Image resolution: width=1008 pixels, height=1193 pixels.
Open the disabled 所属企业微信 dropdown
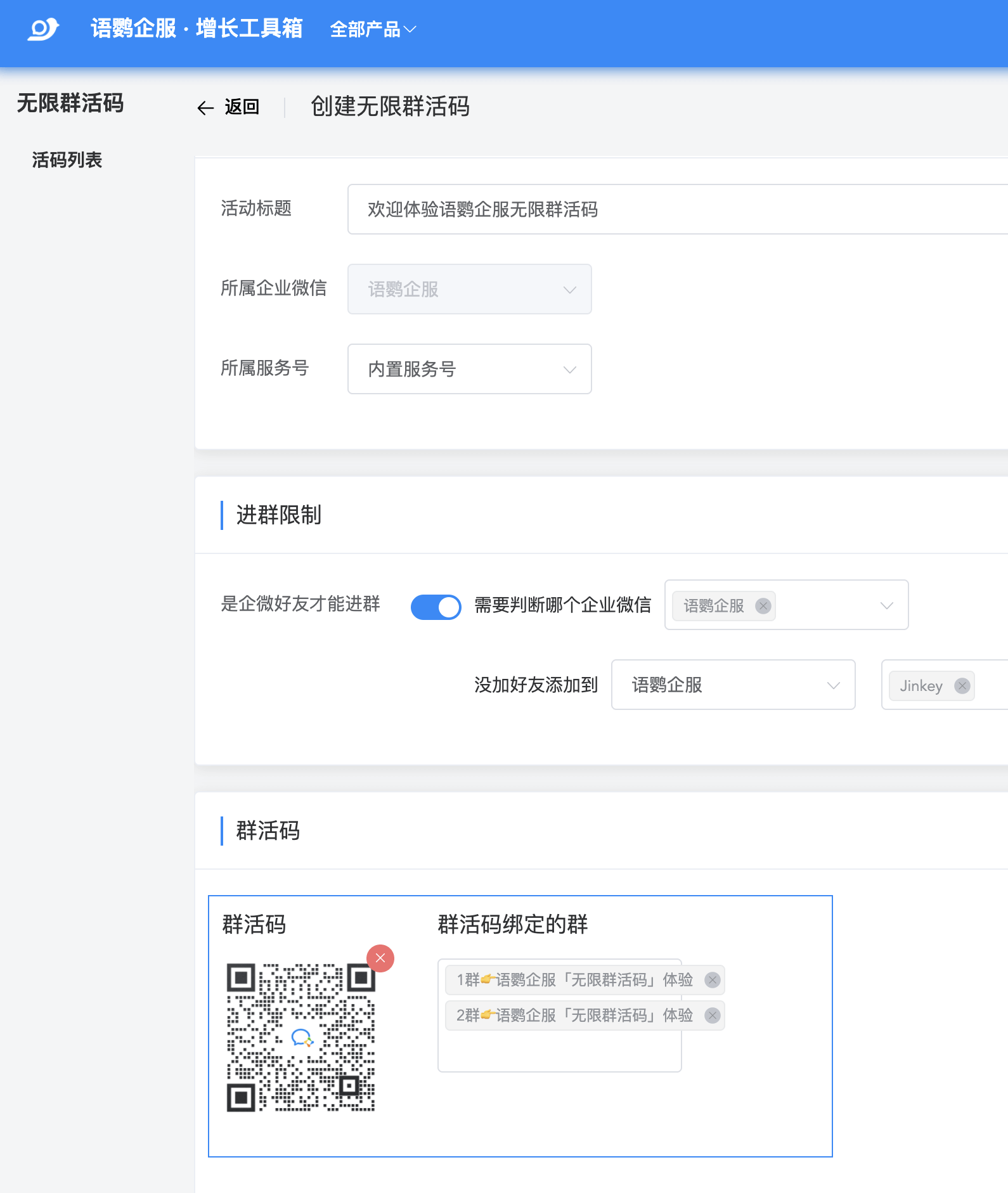point(469,289)
